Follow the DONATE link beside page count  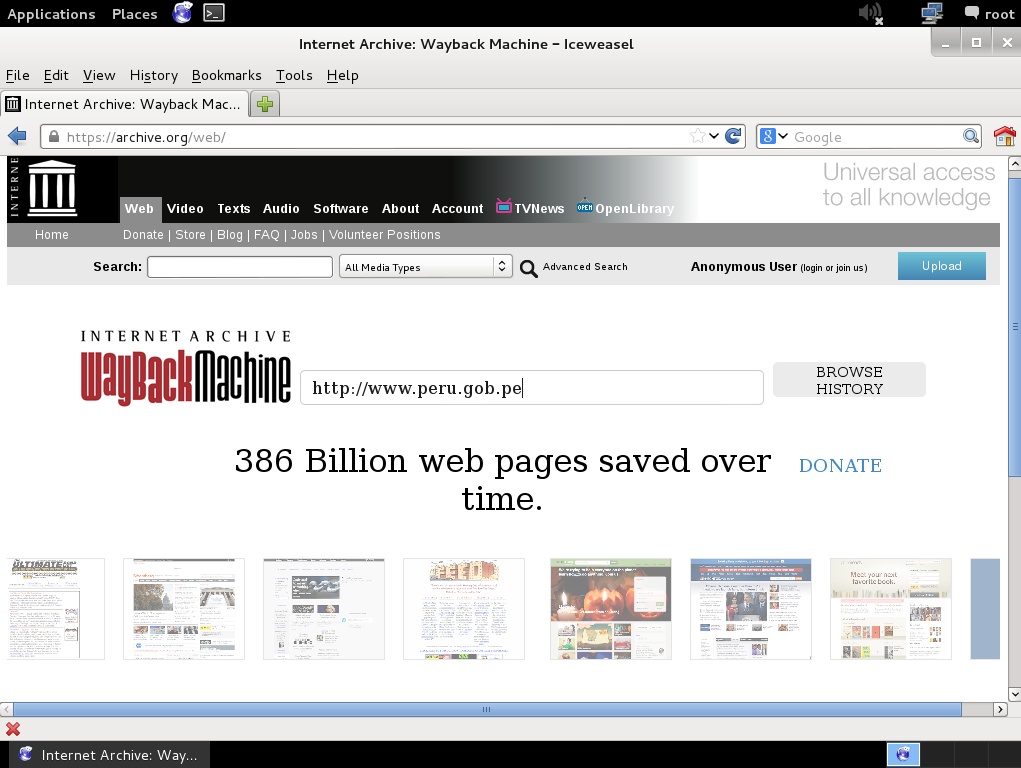(840, 466)
